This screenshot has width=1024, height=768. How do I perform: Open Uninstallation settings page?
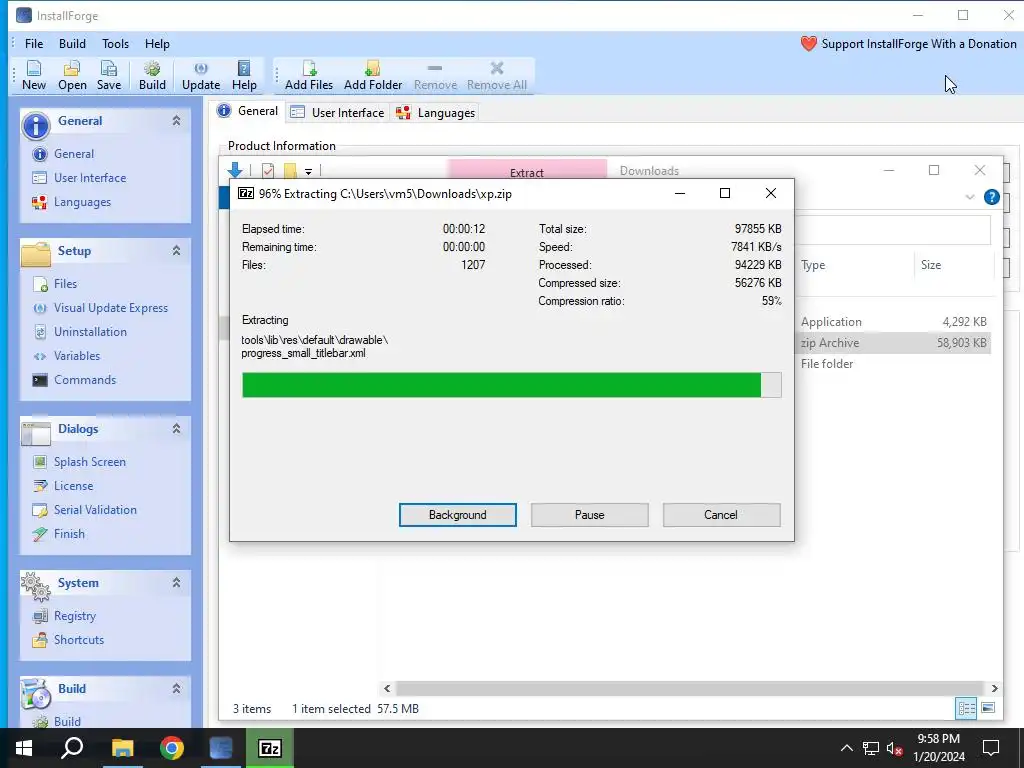point(80,332)
